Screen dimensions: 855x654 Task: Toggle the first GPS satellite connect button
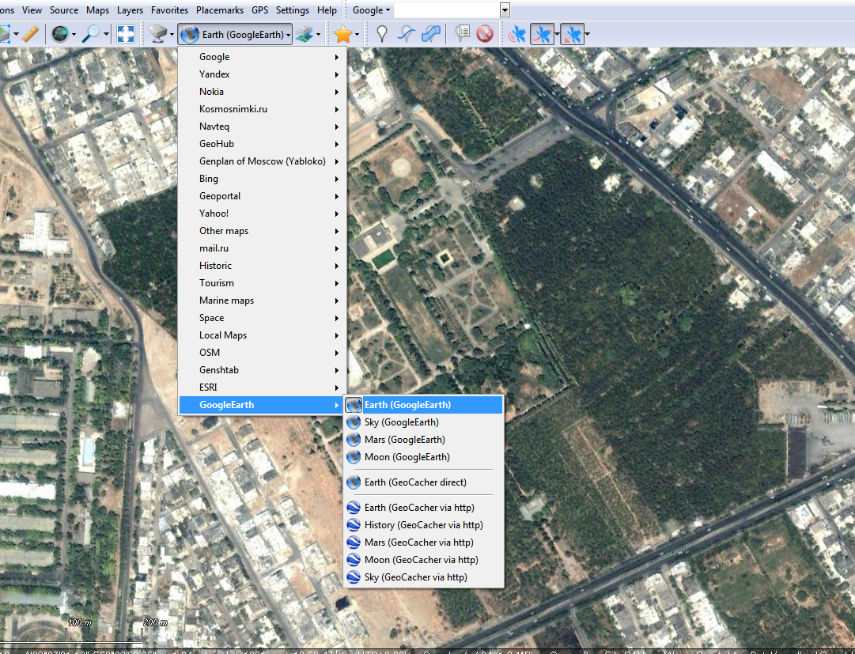[516, 34]
